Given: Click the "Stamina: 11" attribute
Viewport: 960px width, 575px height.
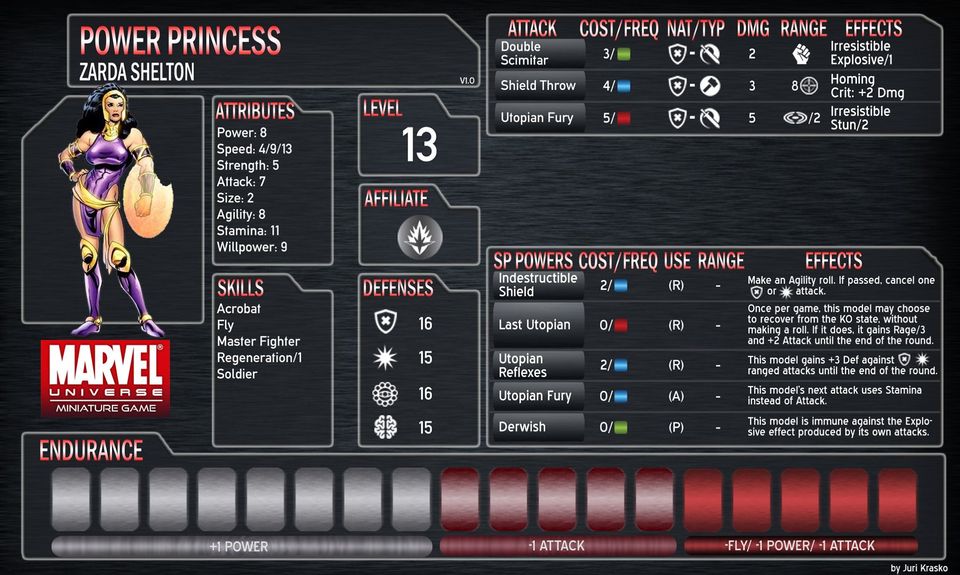Looking at the screenshot, I should [x=248, y=231].
